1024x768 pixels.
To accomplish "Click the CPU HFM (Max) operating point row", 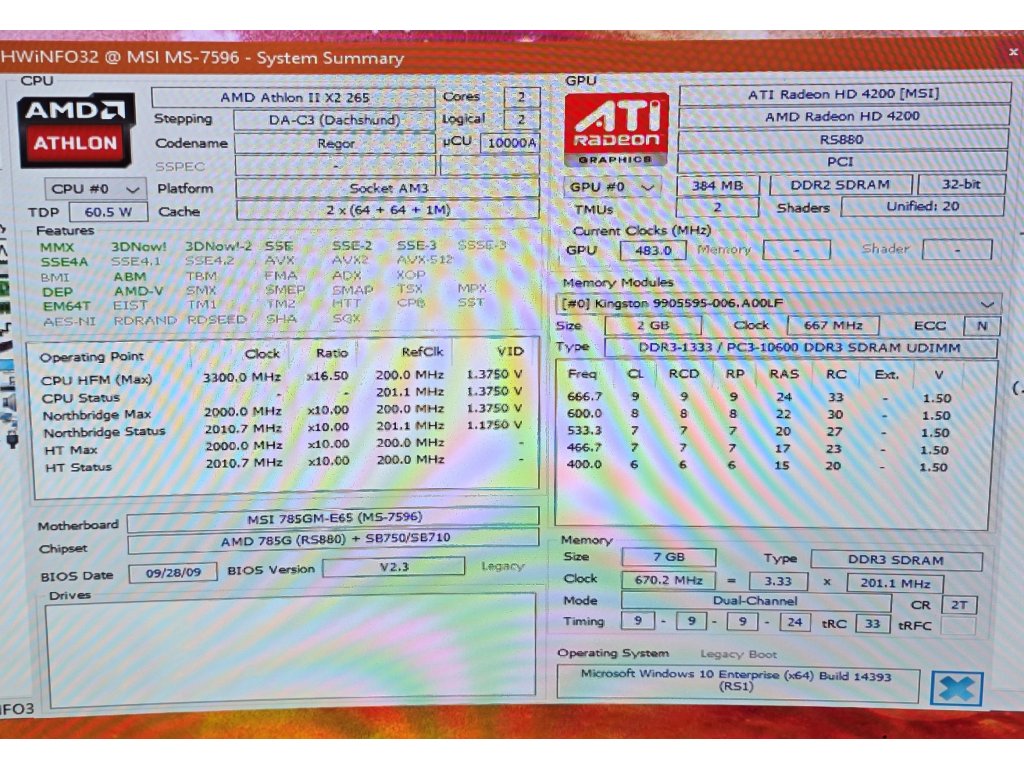I will 282,377.
